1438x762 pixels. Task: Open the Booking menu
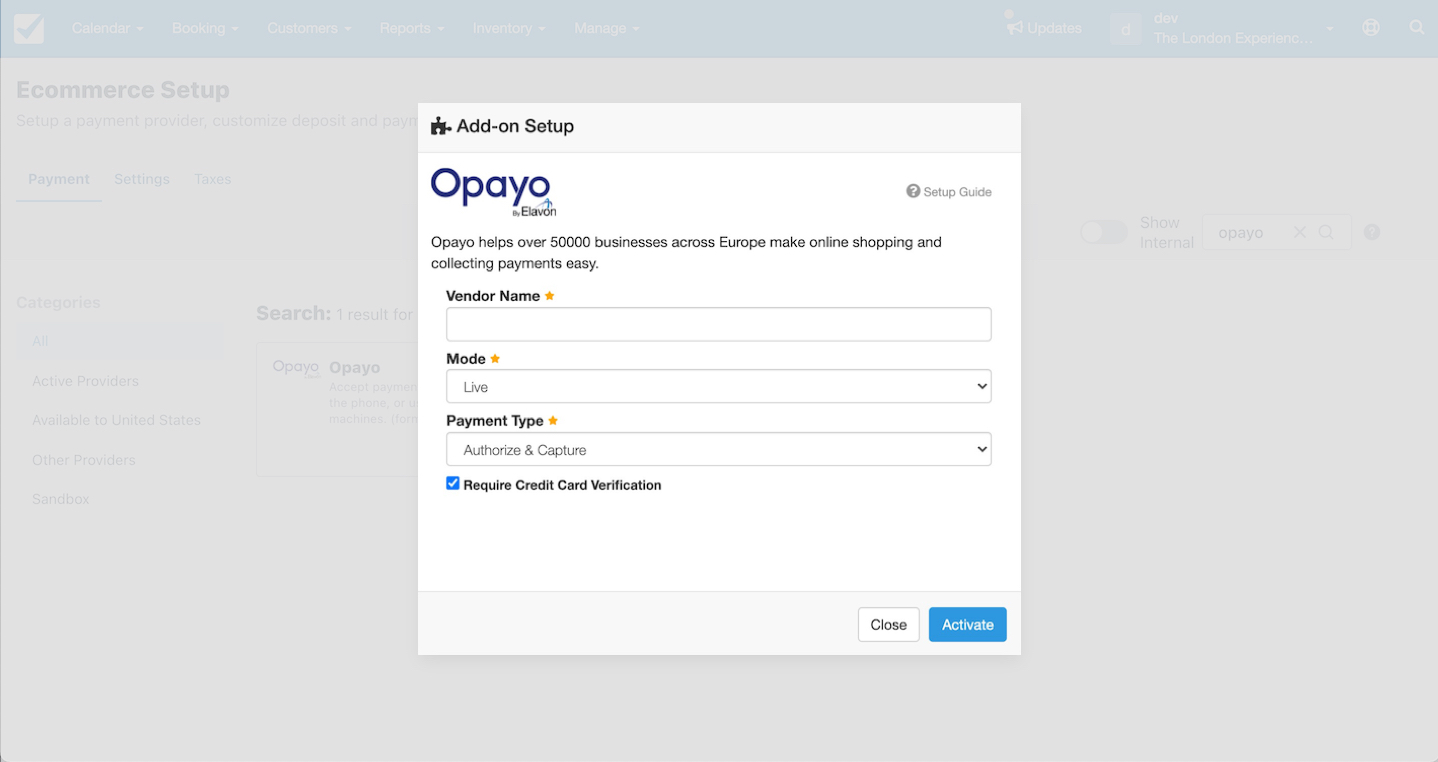[205, 28]
